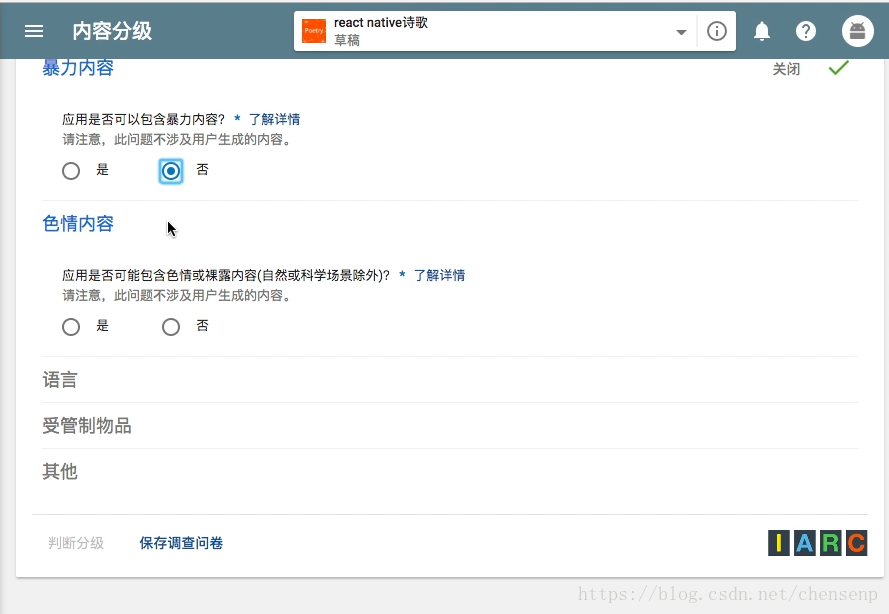Click the 内容分级 page title
889x614 pixels.
112,31
